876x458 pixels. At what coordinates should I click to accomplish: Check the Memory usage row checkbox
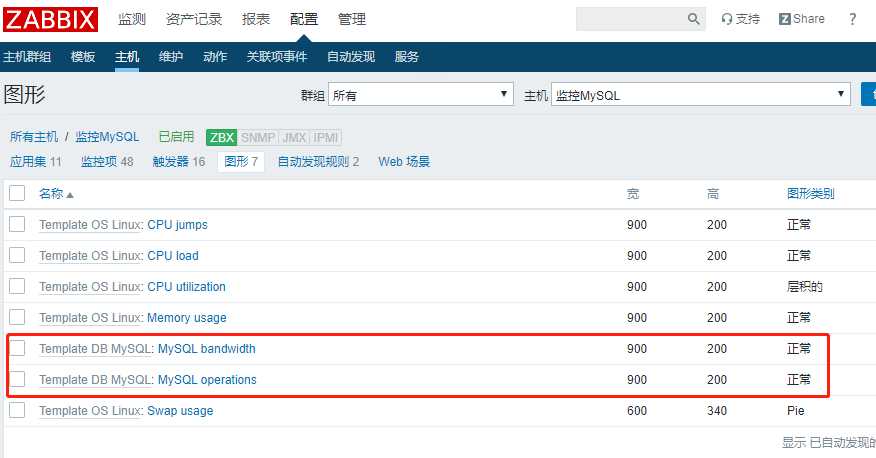17,317
